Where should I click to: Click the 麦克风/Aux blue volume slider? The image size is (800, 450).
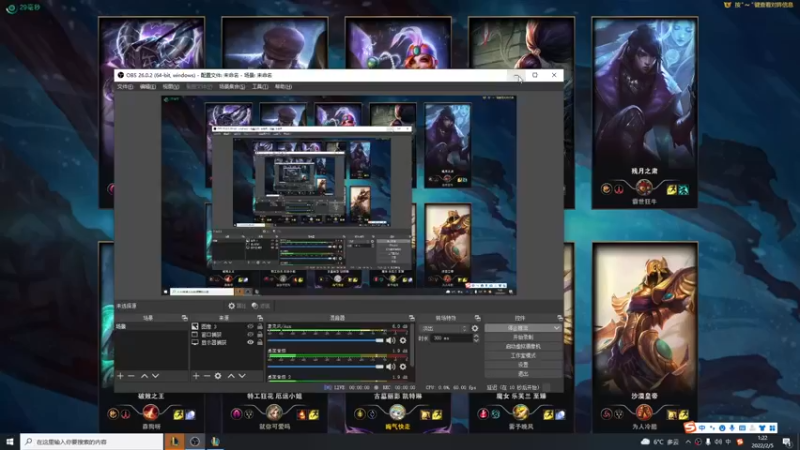pyautogui.click(x=326, y=340)
